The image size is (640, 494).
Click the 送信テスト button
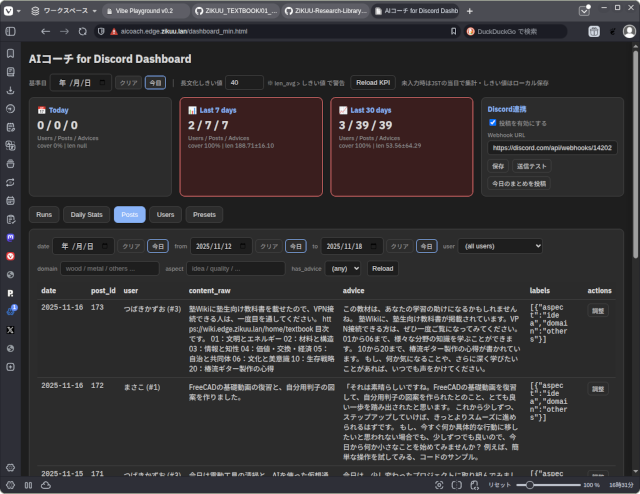tap(531, 165)
